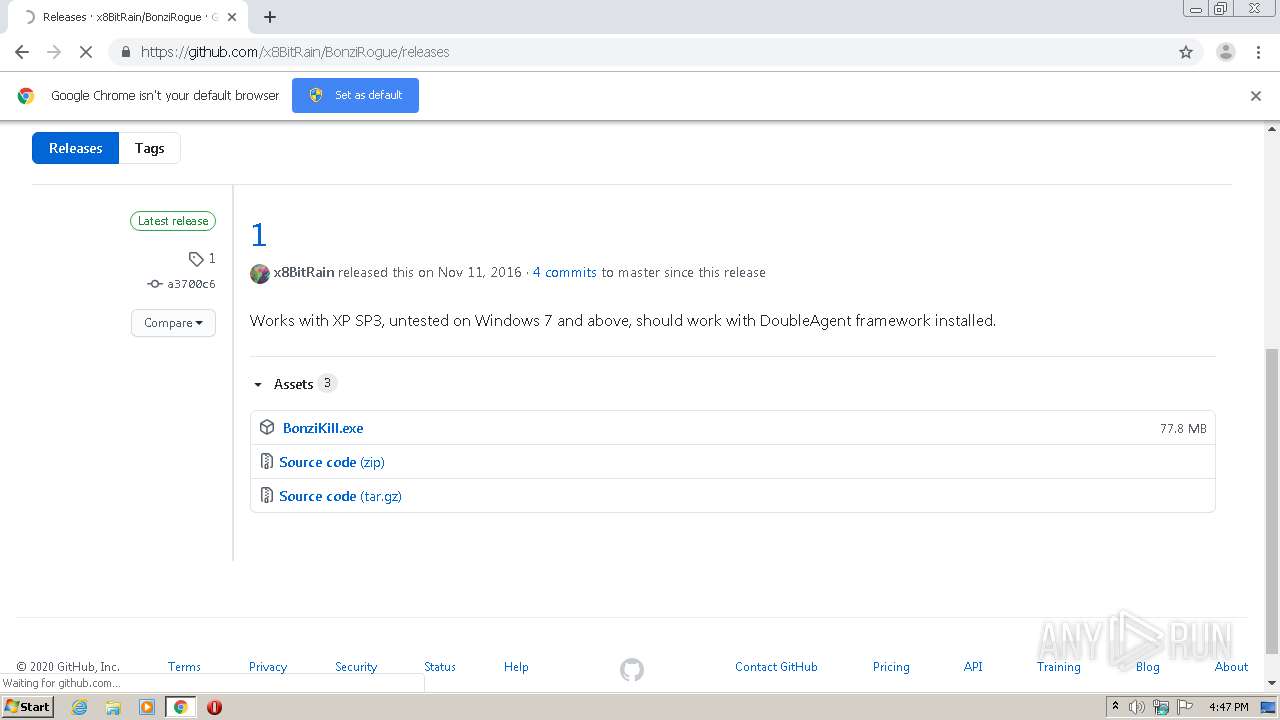The image size is (1280, 720).
Task: Open the media player taskbar icon
Action: pyautogui.click(x=147, y=707)
